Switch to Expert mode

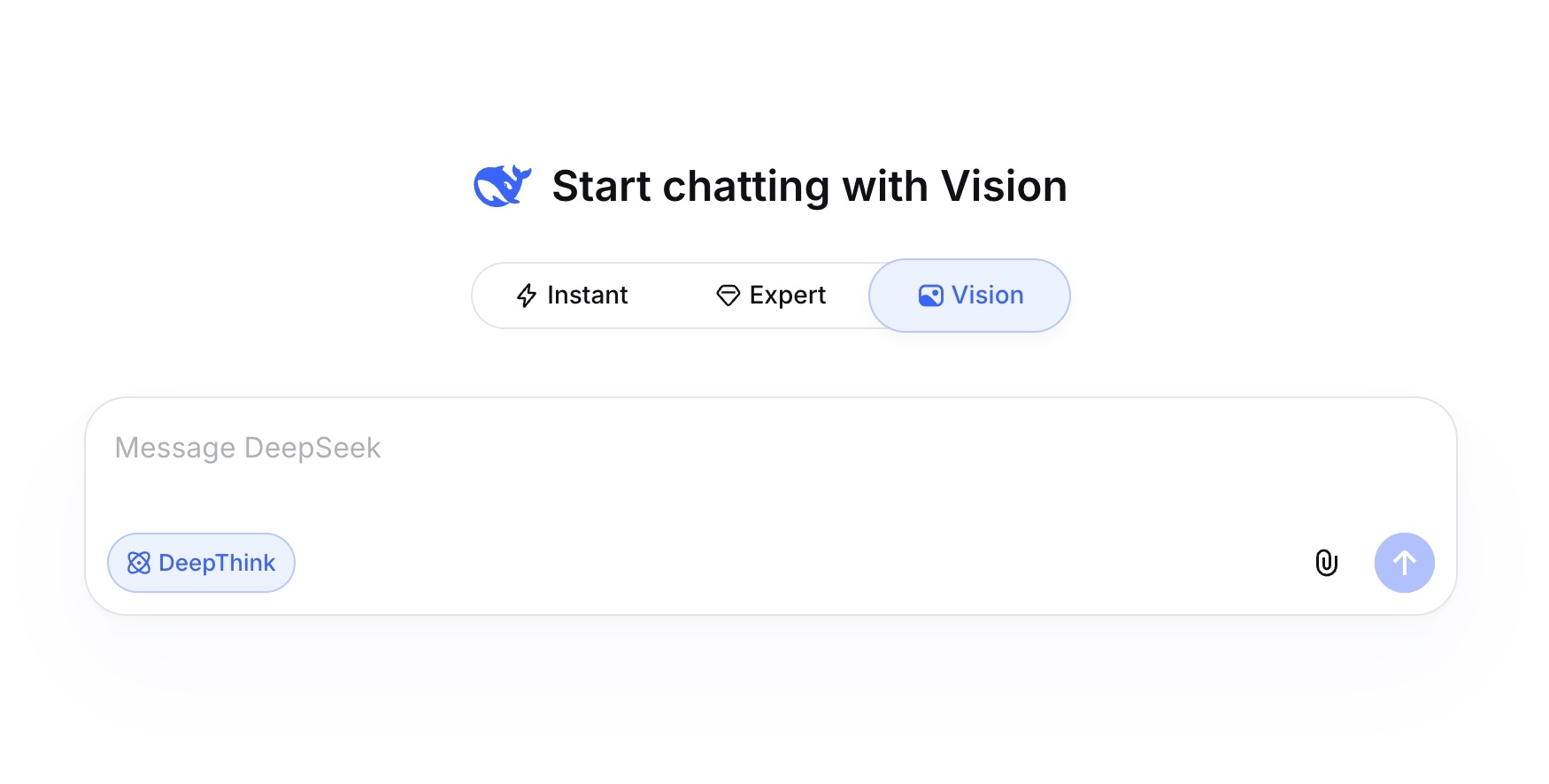770,296
